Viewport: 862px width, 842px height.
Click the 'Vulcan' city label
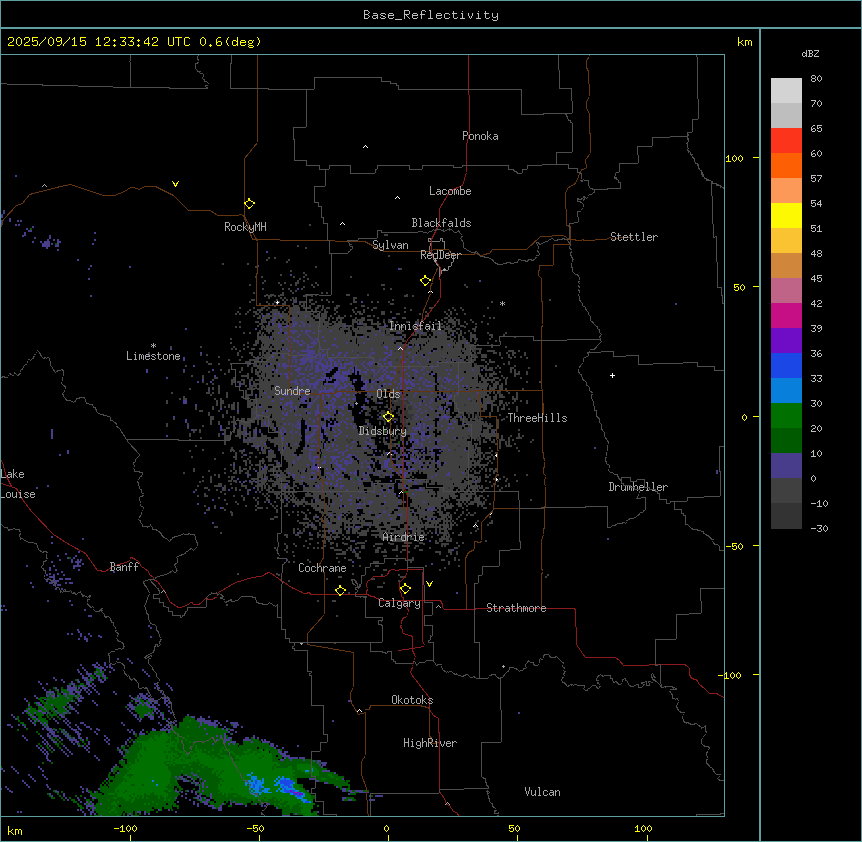click(543, 792)
